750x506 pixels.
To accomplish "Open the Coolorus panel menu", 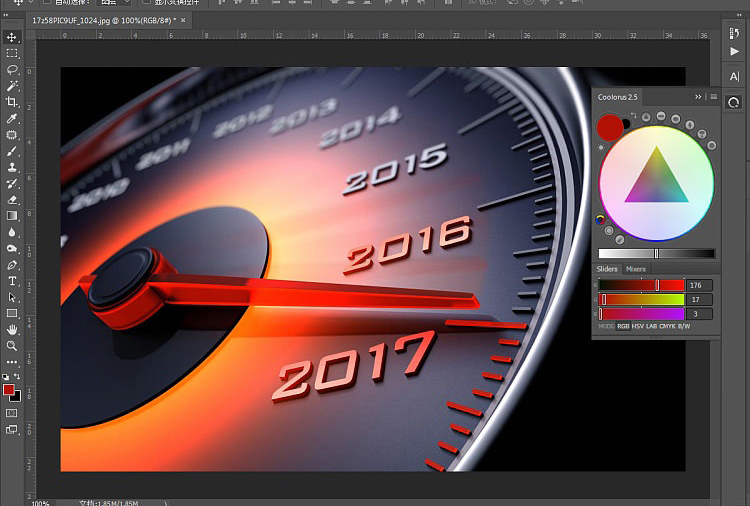I will [714, 97].
